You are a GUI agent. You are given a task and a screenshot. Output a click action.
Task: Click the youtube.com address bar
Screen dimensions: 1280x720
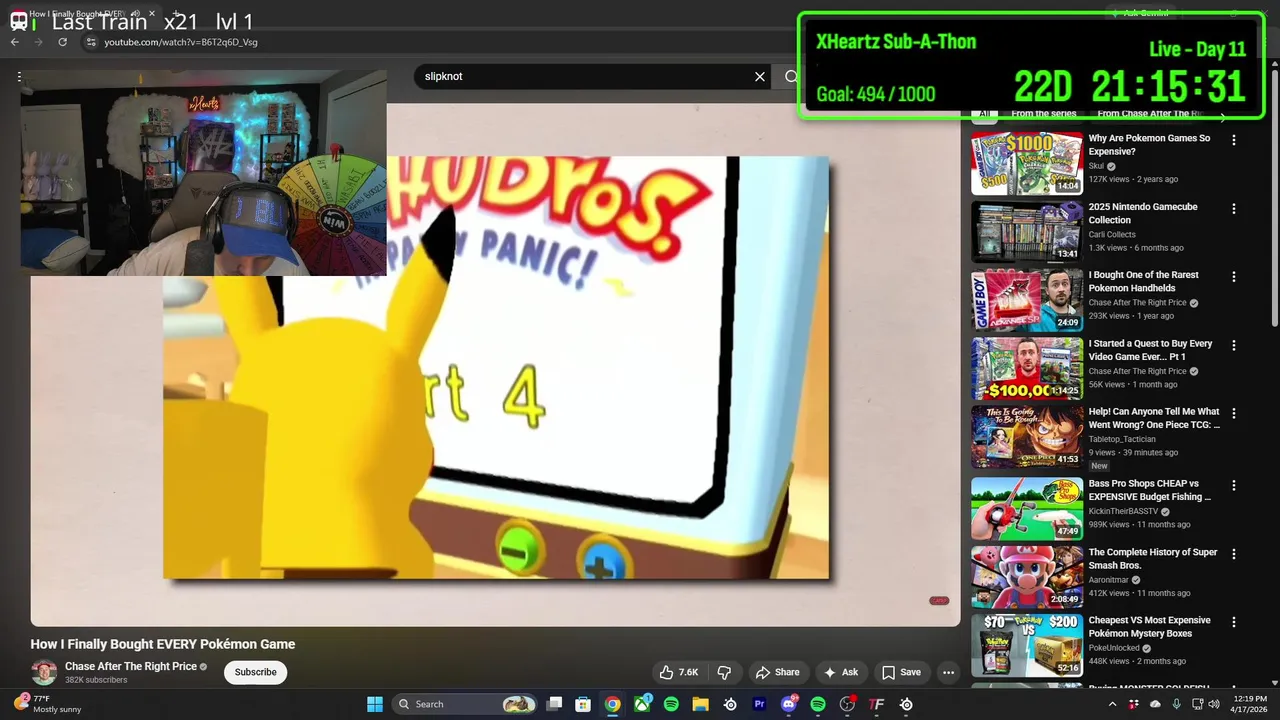tap(181, 42)
